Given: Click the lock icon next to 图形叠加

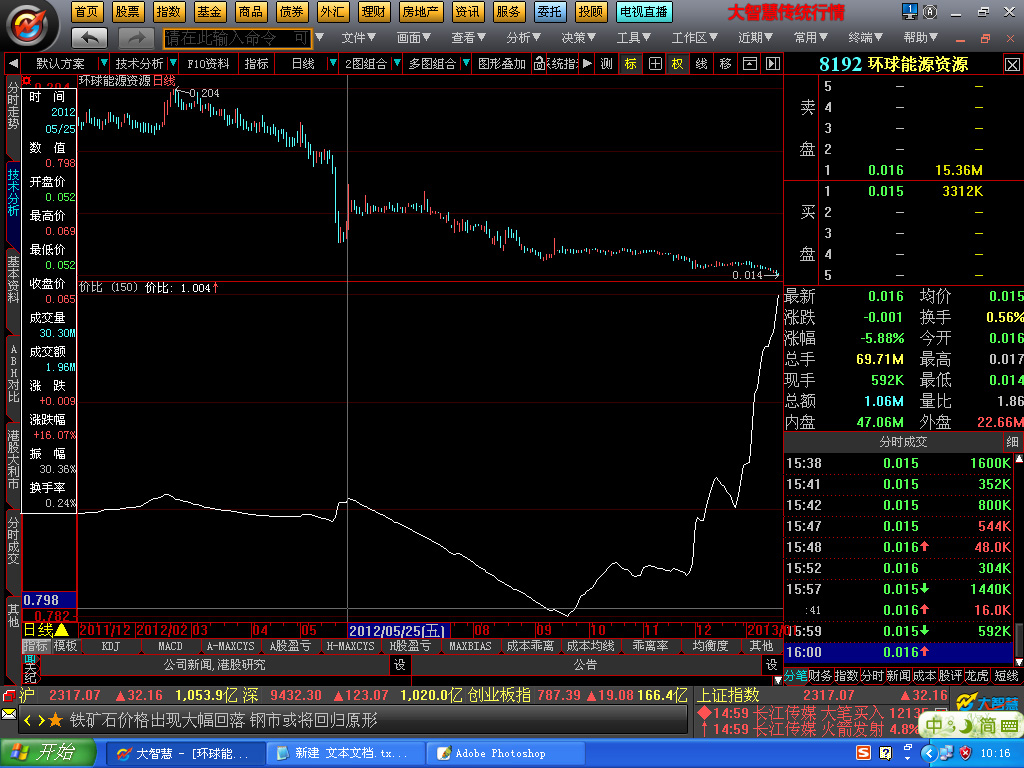Looking at the screenshot, I should [539, 63].
